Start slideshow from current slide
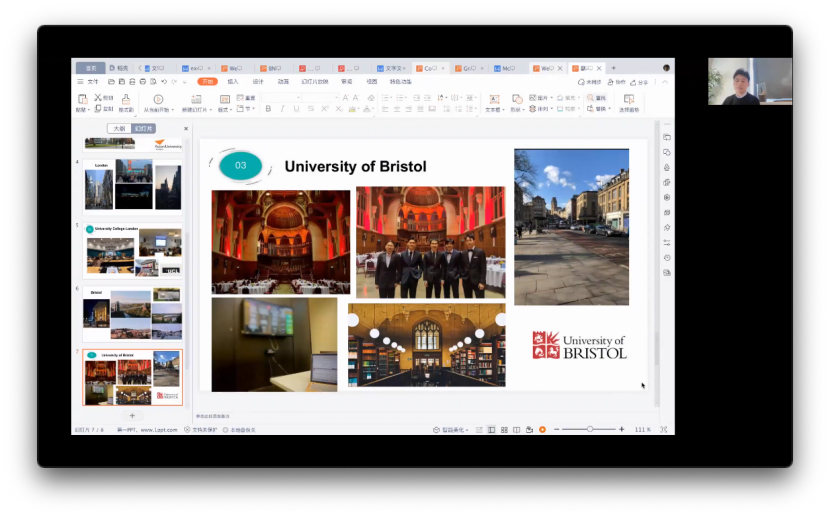830x517 pixels. pyautogui.click(x=158, y=99)
